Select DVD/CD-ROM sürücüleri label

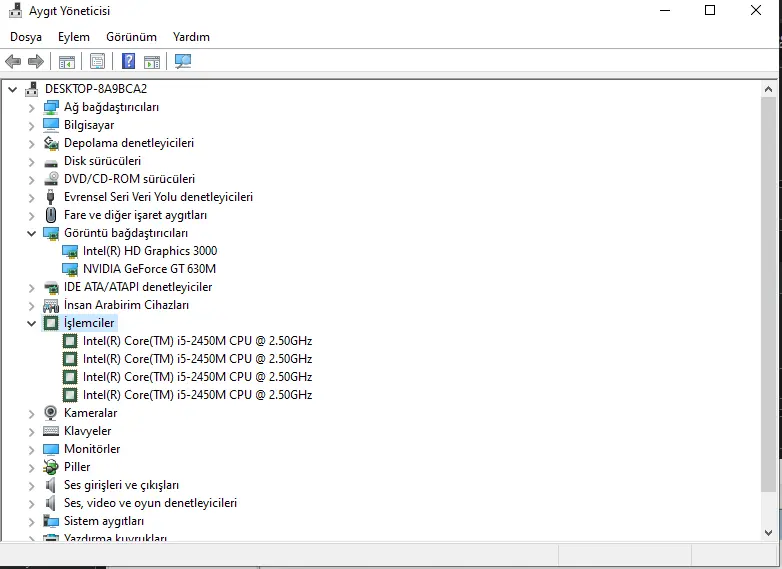coord(130,179)
